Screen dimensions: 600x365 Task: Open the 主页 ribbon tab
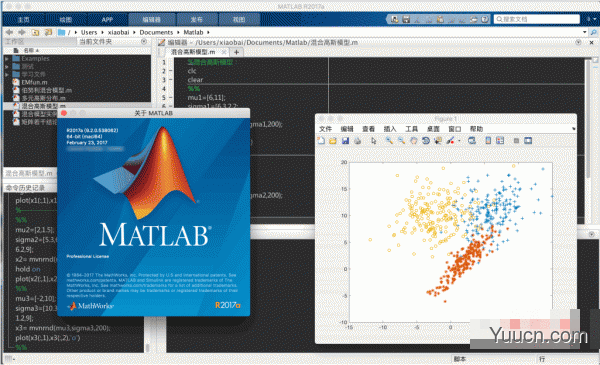(23, 20)
